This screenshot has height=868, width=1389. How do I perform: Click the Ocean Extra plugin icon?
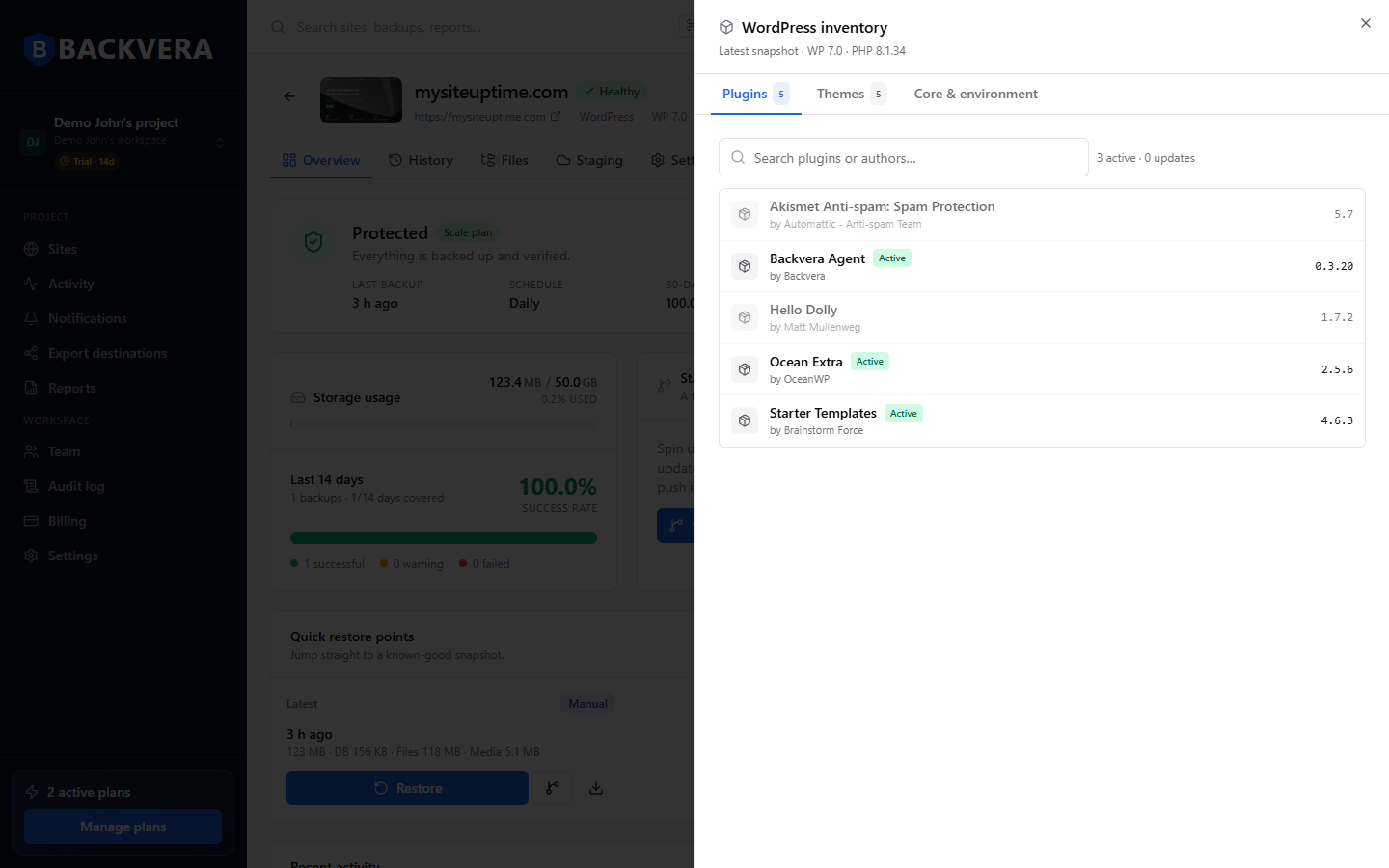click(745, 369)
